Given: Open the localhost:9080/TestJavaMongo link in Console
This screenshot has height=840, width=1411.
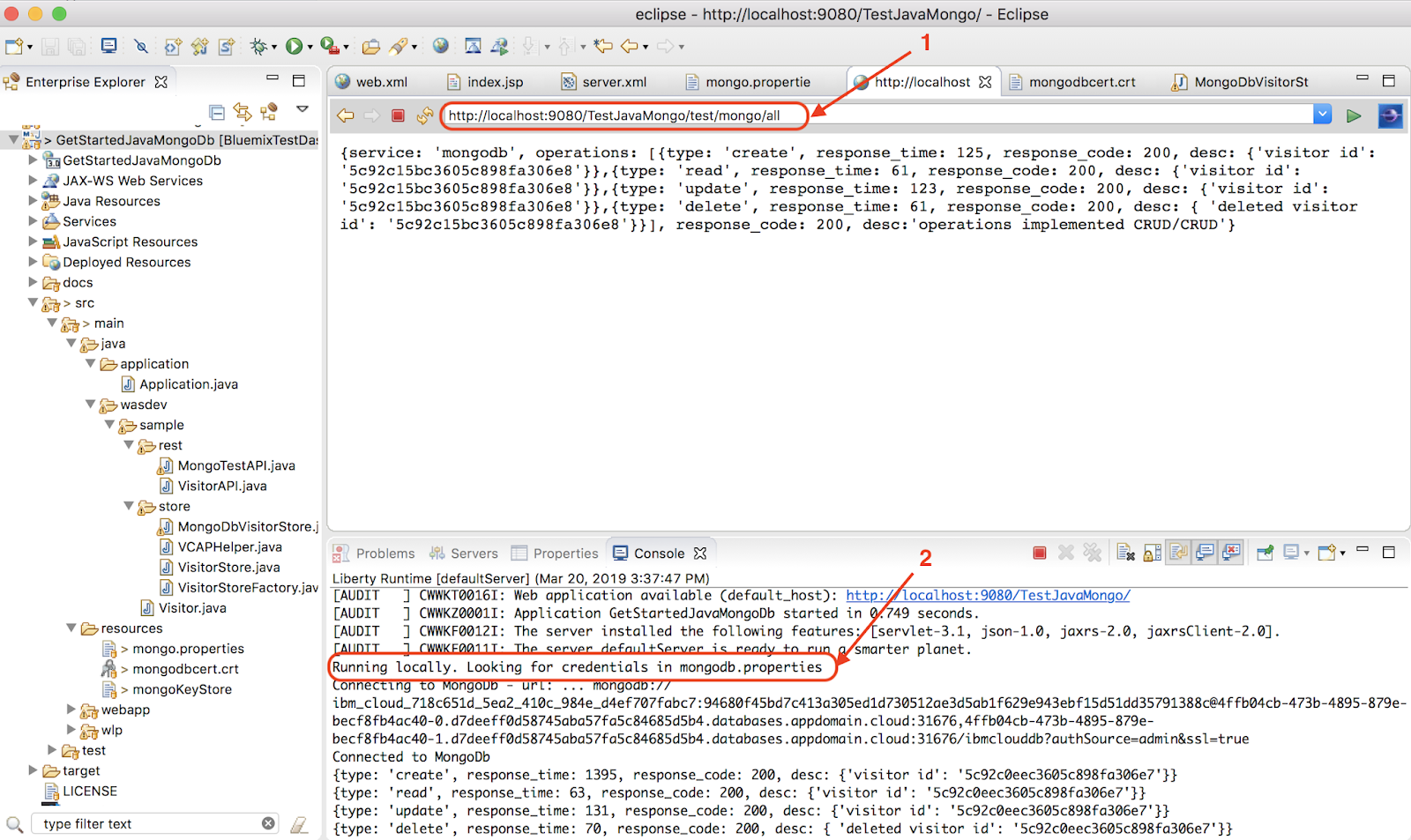Looking at the screenshot, I should [x=988, y=596].
